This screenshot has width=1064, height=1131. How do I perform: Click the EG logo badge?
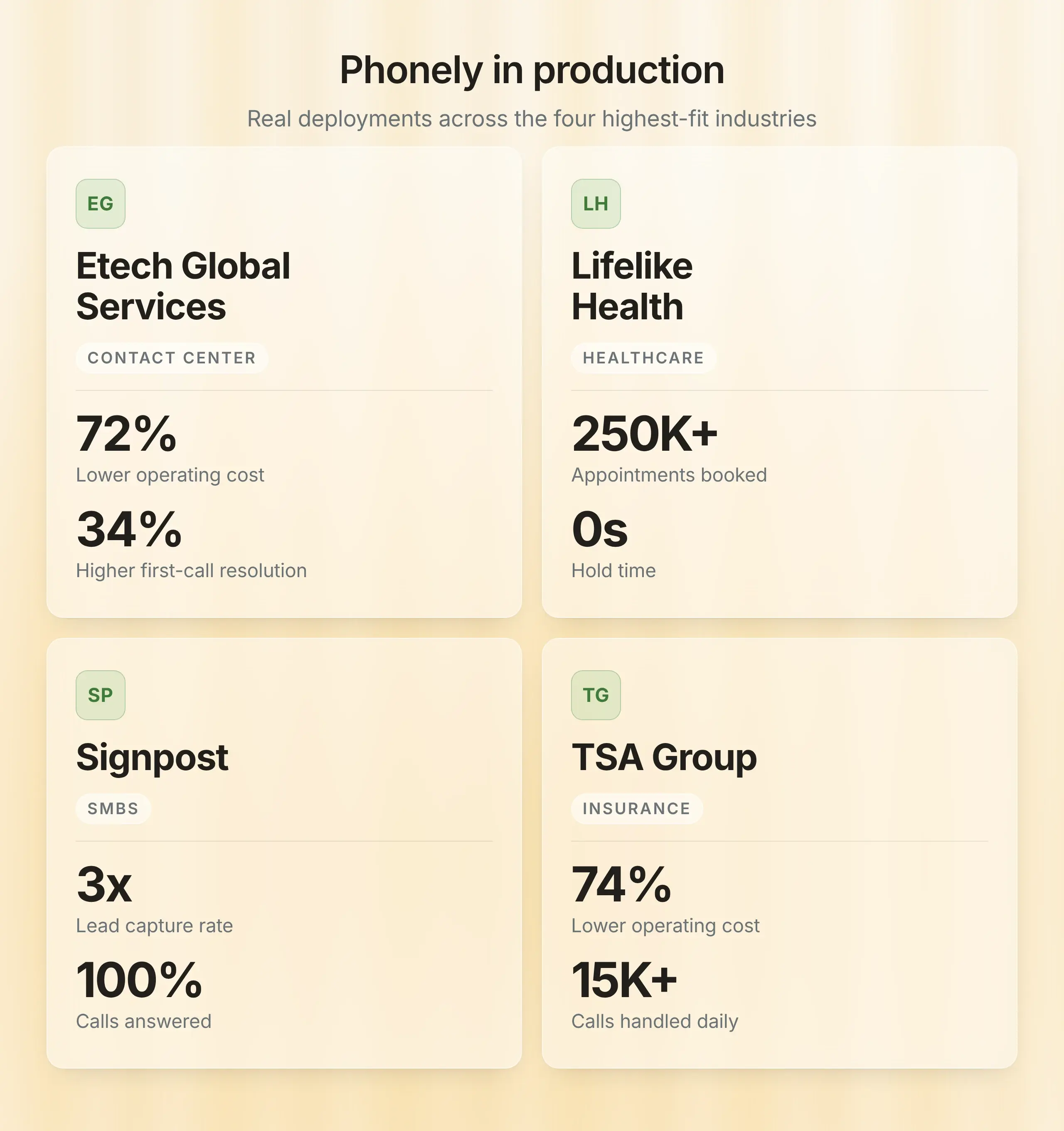click(100, 204)
